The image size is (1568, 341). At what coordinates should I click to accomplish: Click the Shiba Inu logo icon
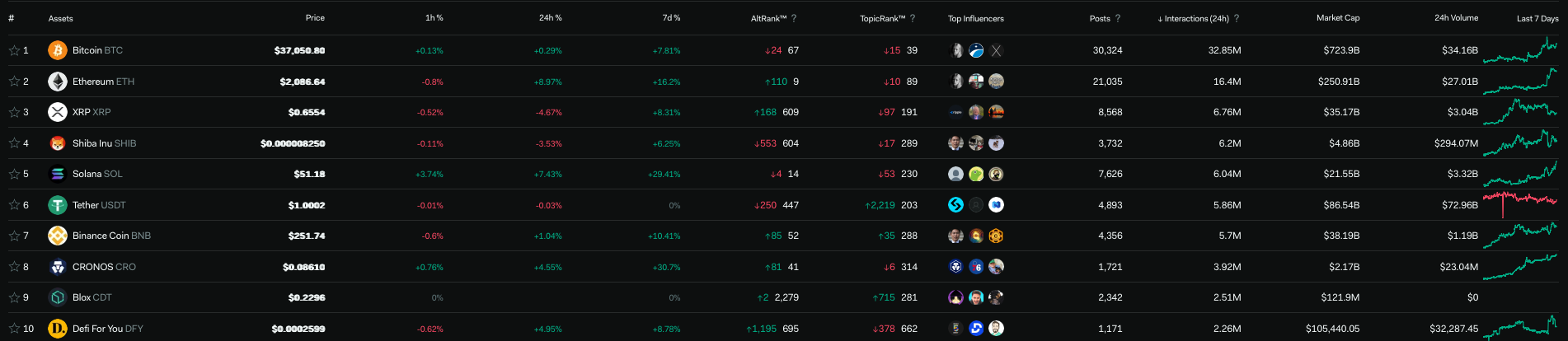[58, 143]
